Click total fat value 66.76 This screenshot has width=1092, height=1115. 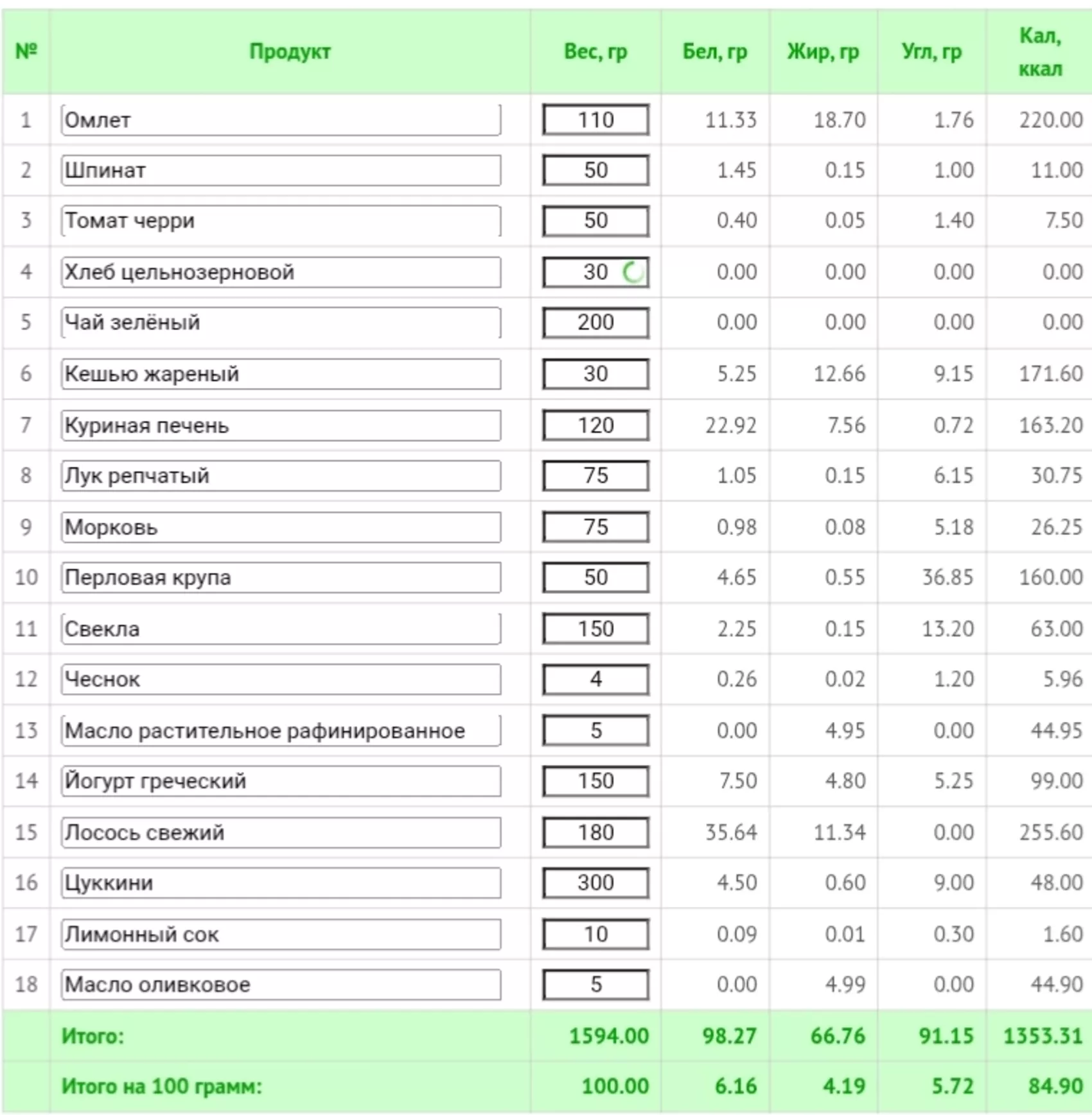(x=838, y=1036)
